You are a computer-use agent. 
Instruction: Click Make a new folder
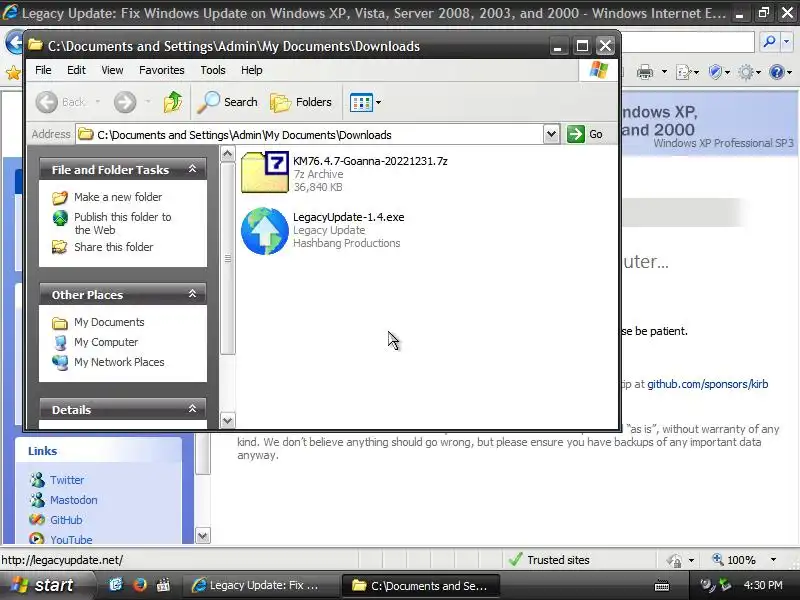(118, 197)
